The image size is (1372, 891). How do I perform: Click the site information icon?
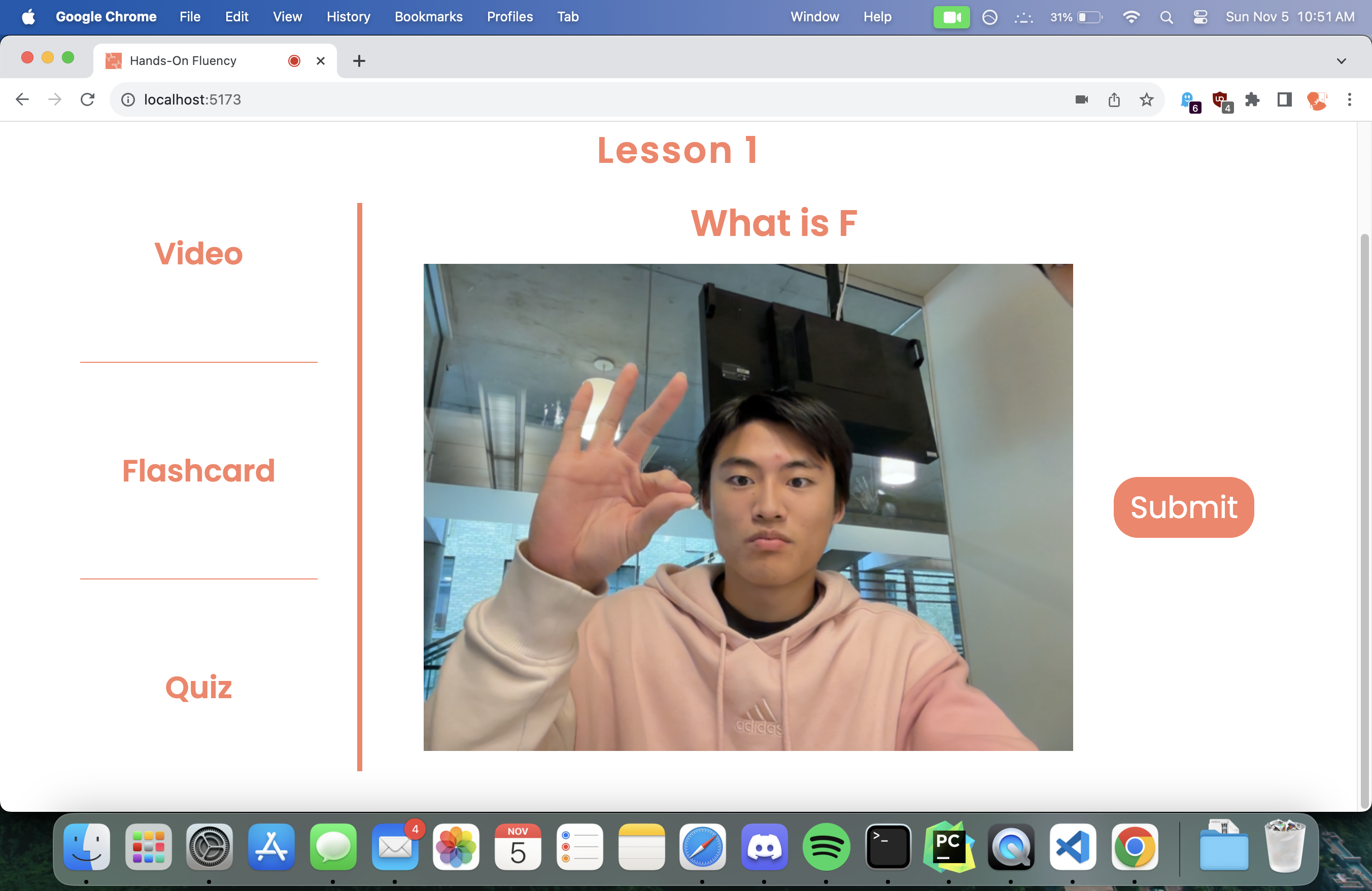(128, 99)
